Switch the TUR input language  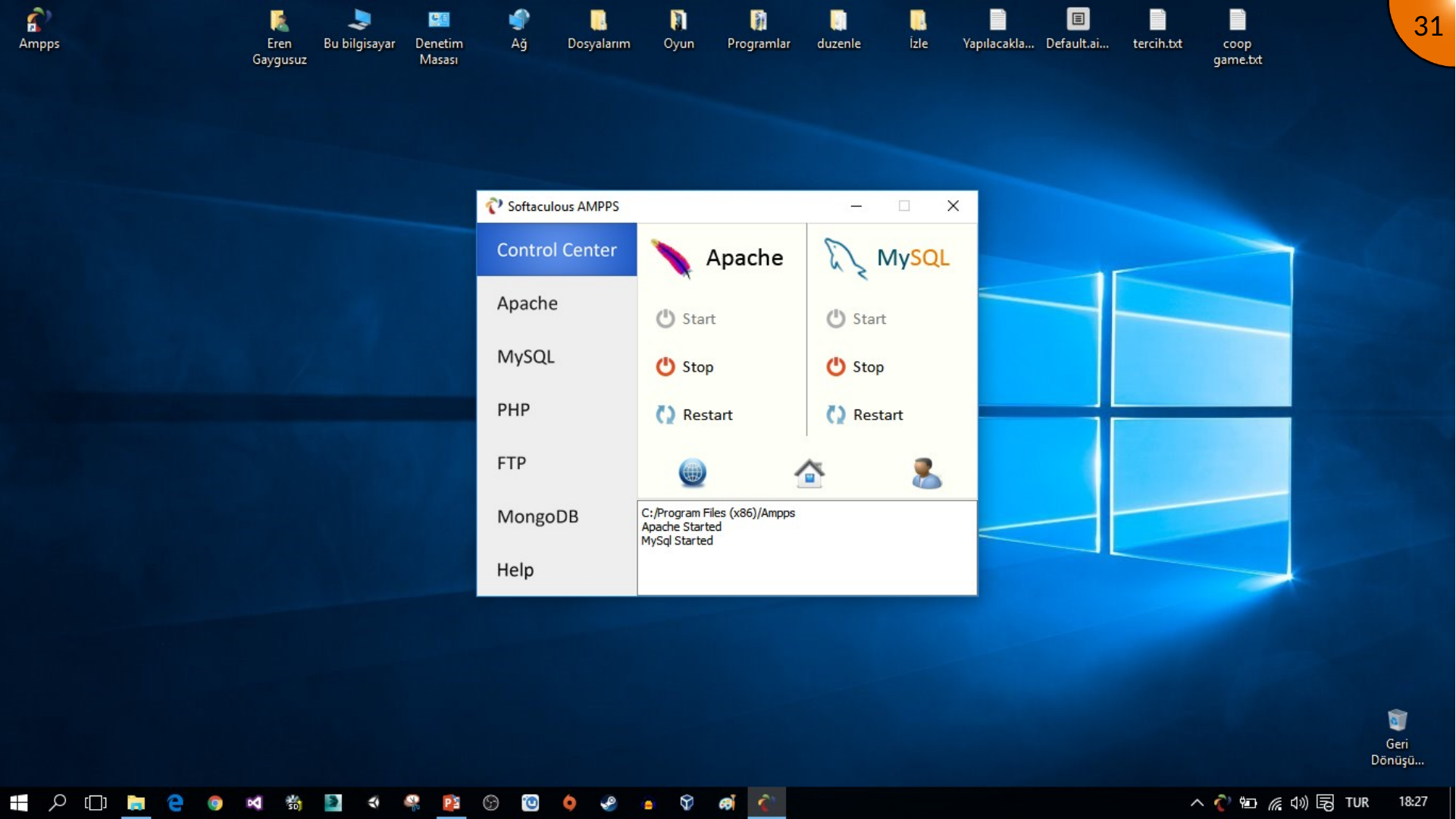coord(1357,802)
